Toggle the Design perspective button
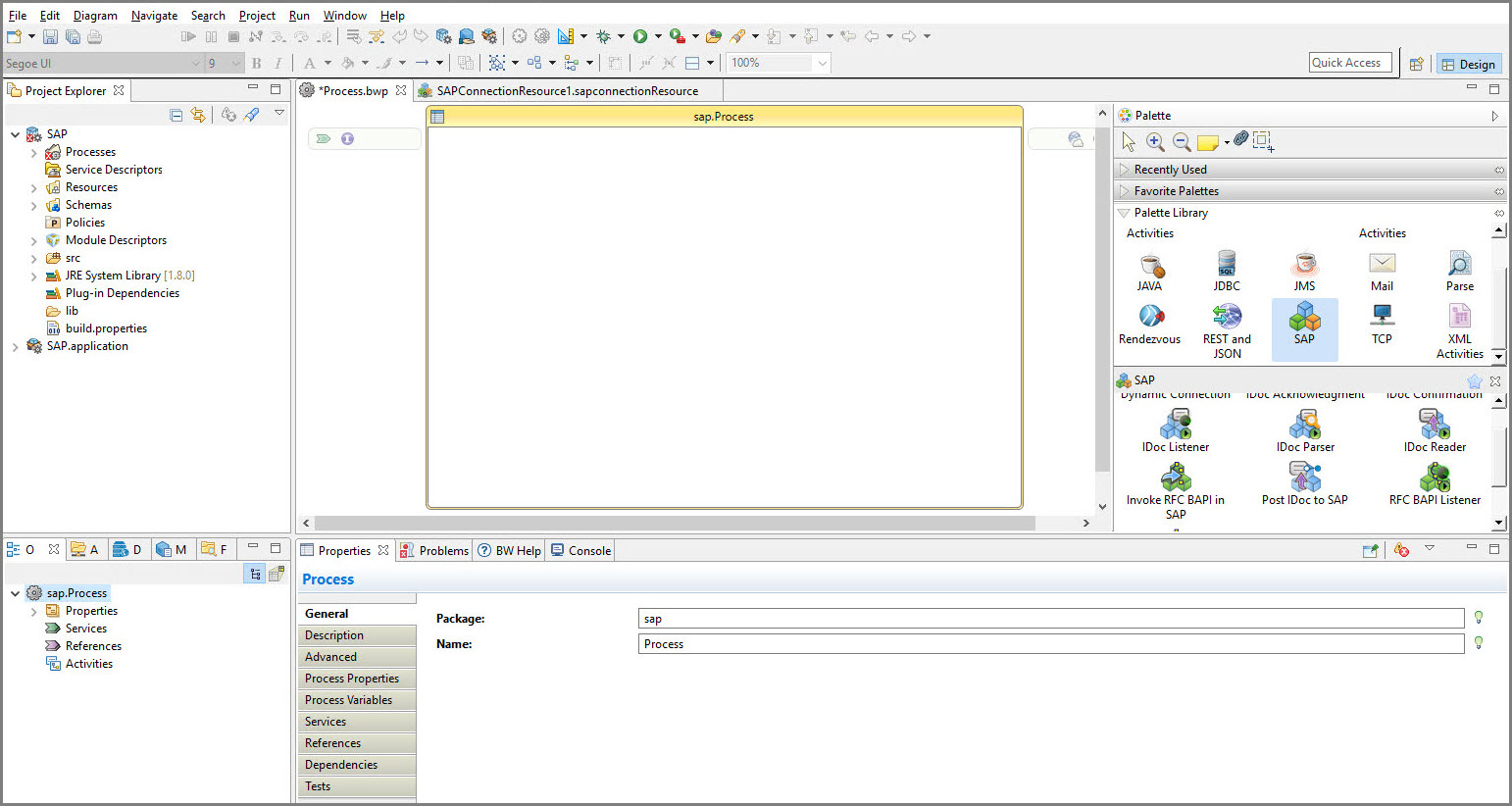The width and height of the screenshot is (1512, 806). coord(1469,64)
